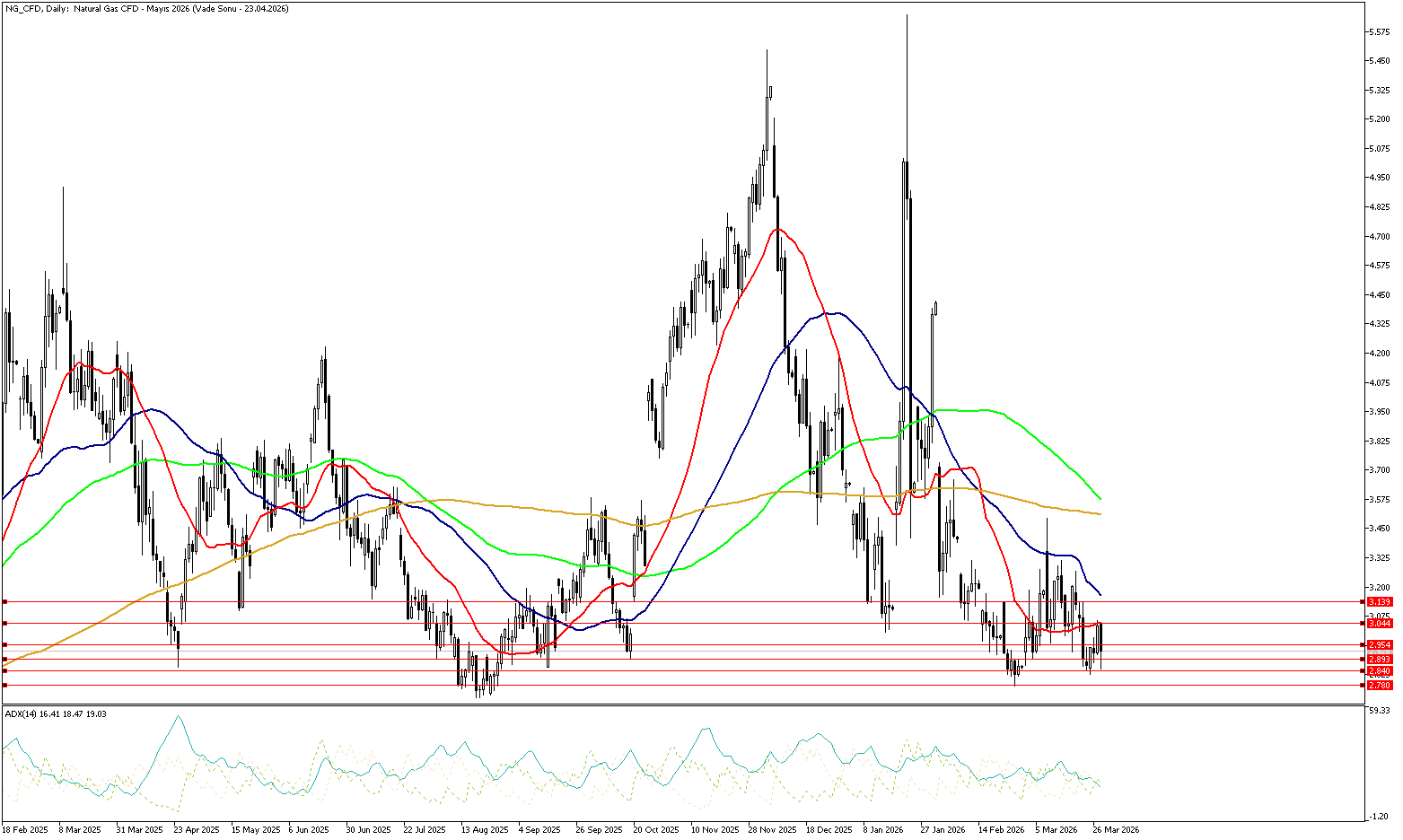The image size is (1403, 840).
Task: Click the 26 Mar 2026 date label
Action: pos(1116,830)
